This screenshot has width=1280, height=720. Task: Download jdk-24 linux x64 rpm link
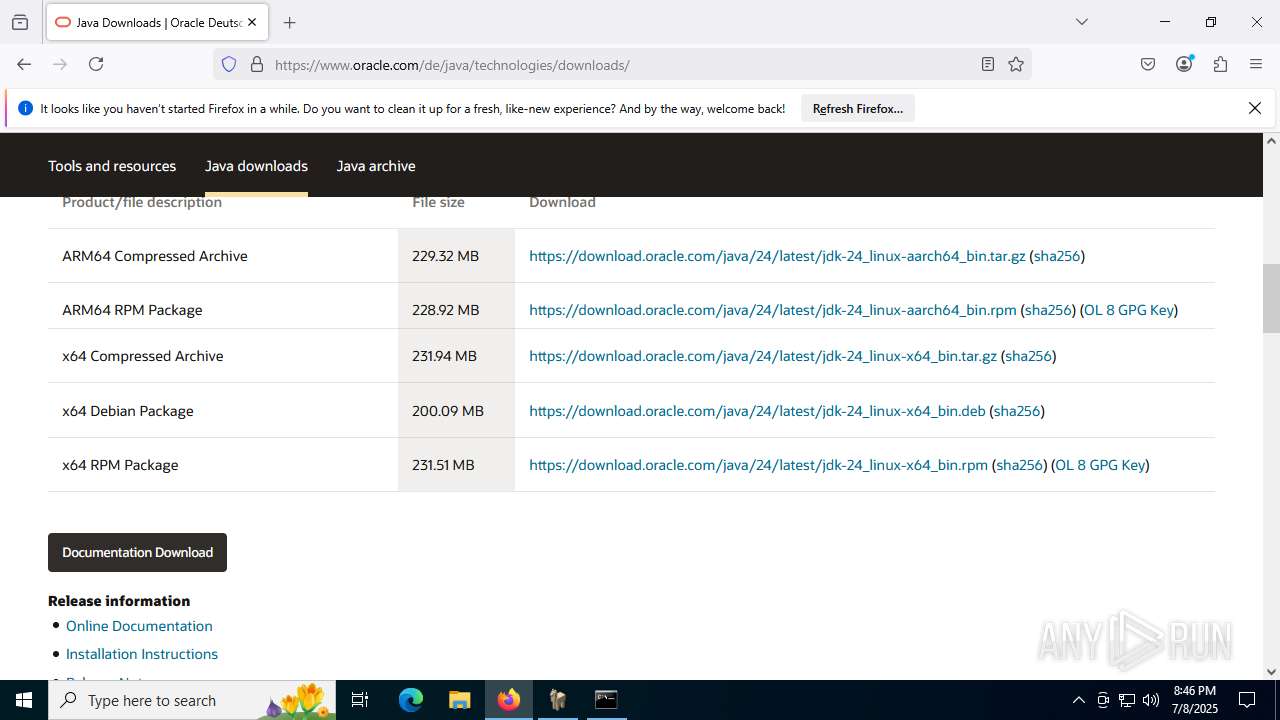(x=758, y=465)
